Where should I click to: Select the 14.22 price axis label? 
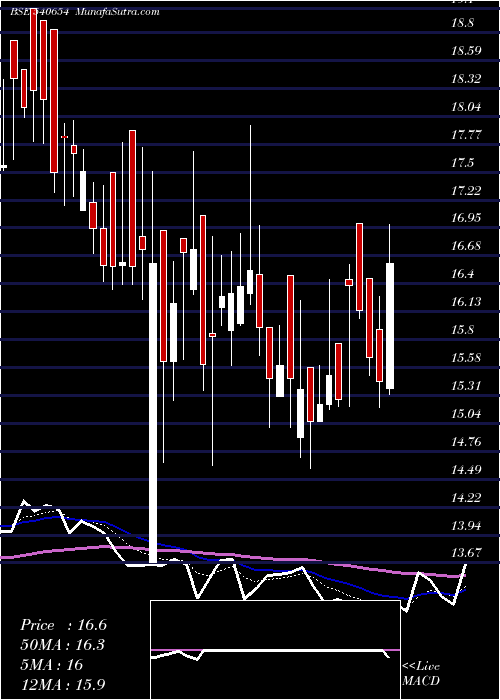click(466, 498)
